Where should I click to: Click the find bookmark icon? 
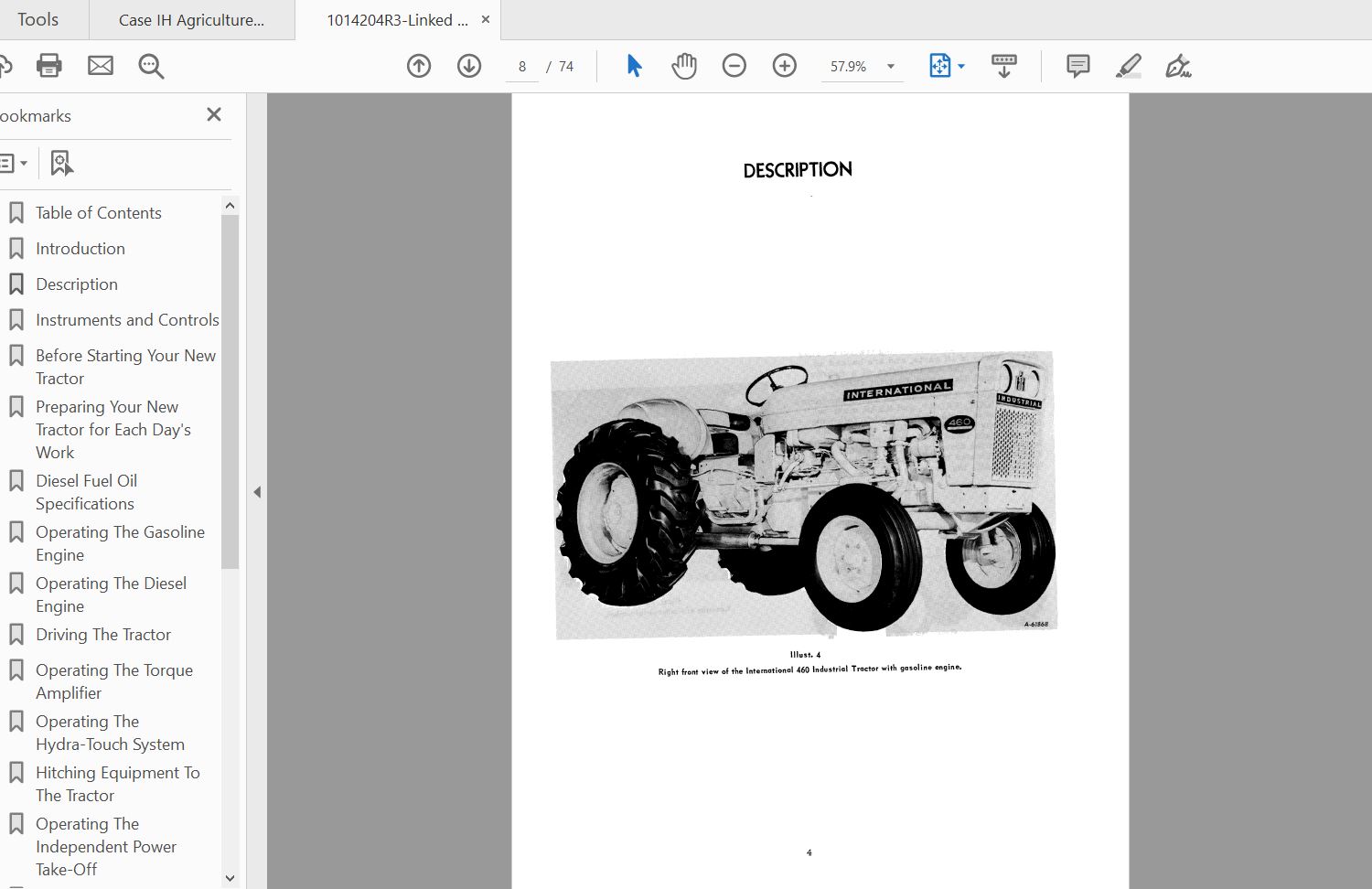tap(61, 163)
